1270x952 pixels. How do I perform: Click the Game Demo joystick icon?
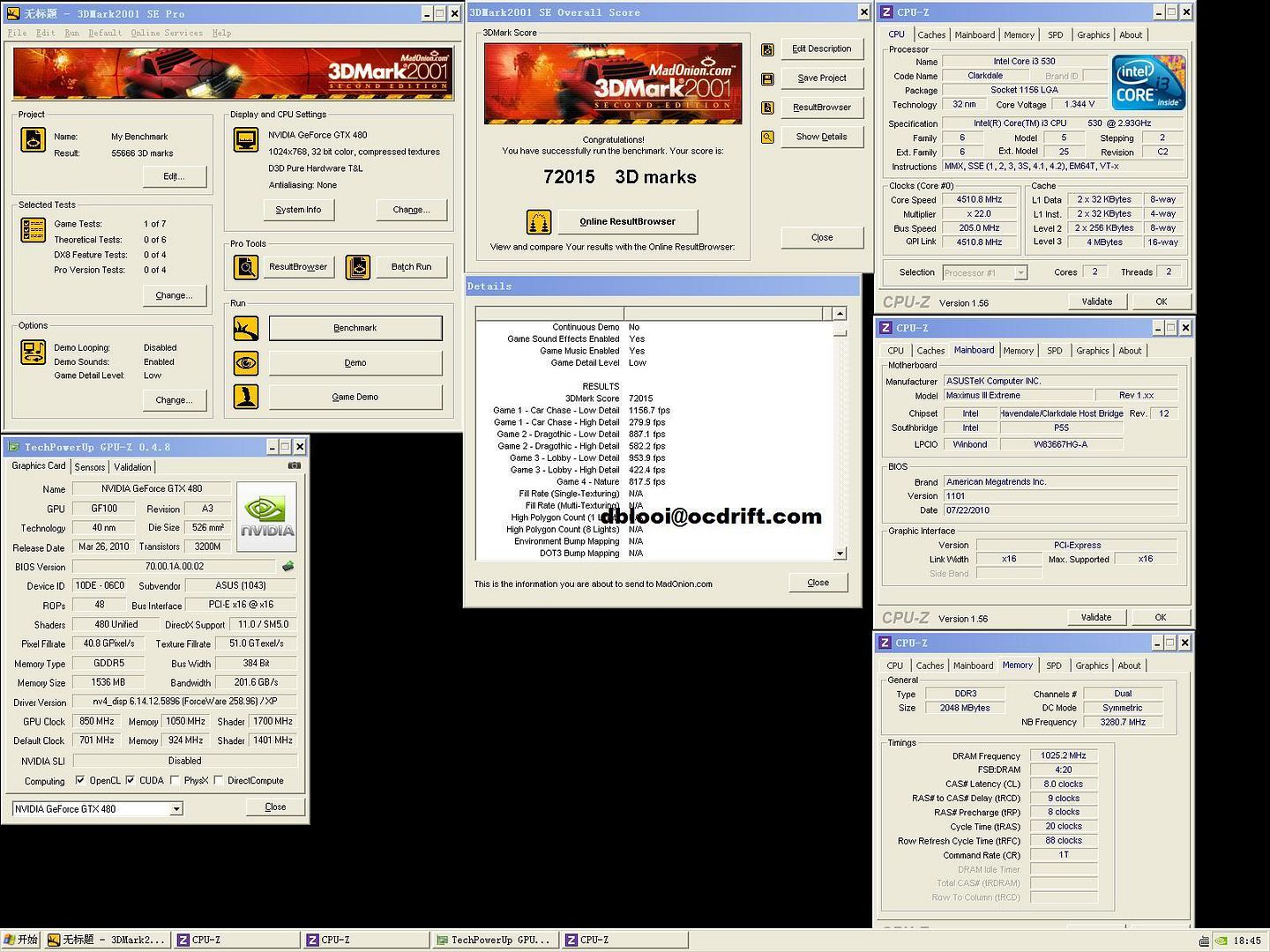tap(246, 397)
